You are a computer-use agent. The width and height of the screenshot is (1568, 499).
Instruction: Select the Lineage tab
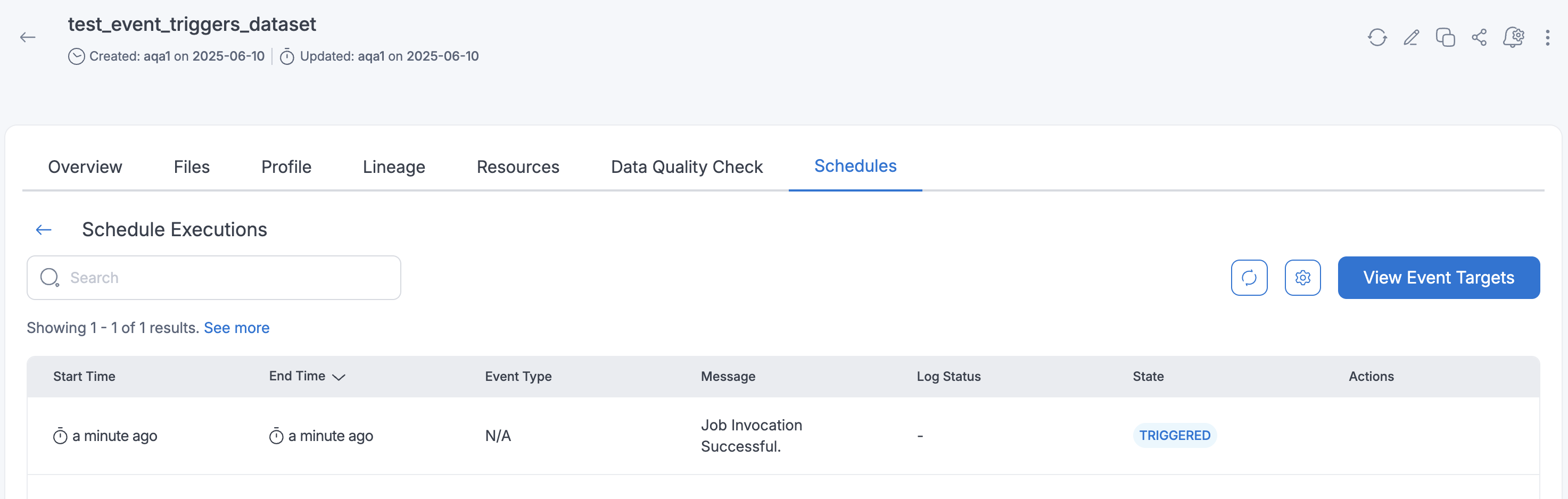pos(394,167)
